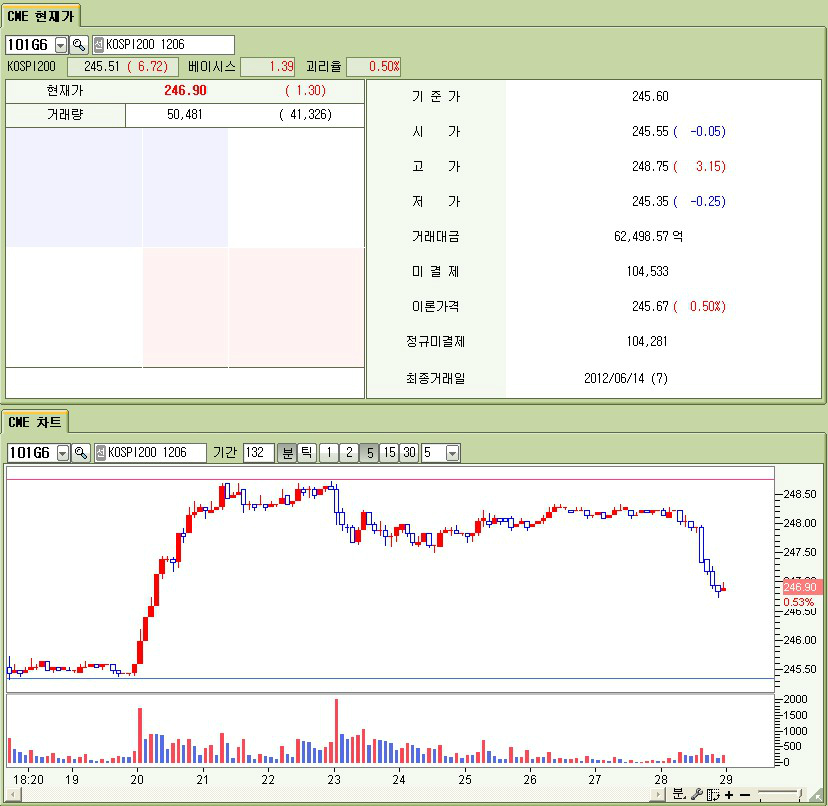
Task: Select the 30-minute interval button
Action: coord(409,453)
